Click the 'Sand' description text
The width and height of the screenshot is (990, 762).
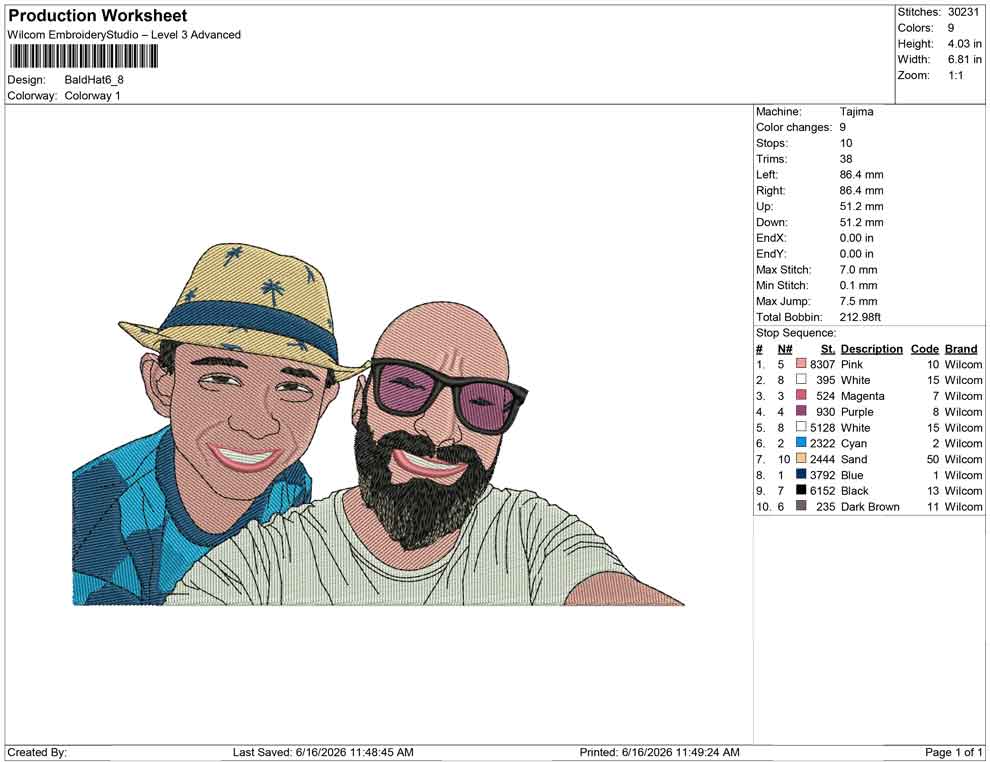(854, 459)
